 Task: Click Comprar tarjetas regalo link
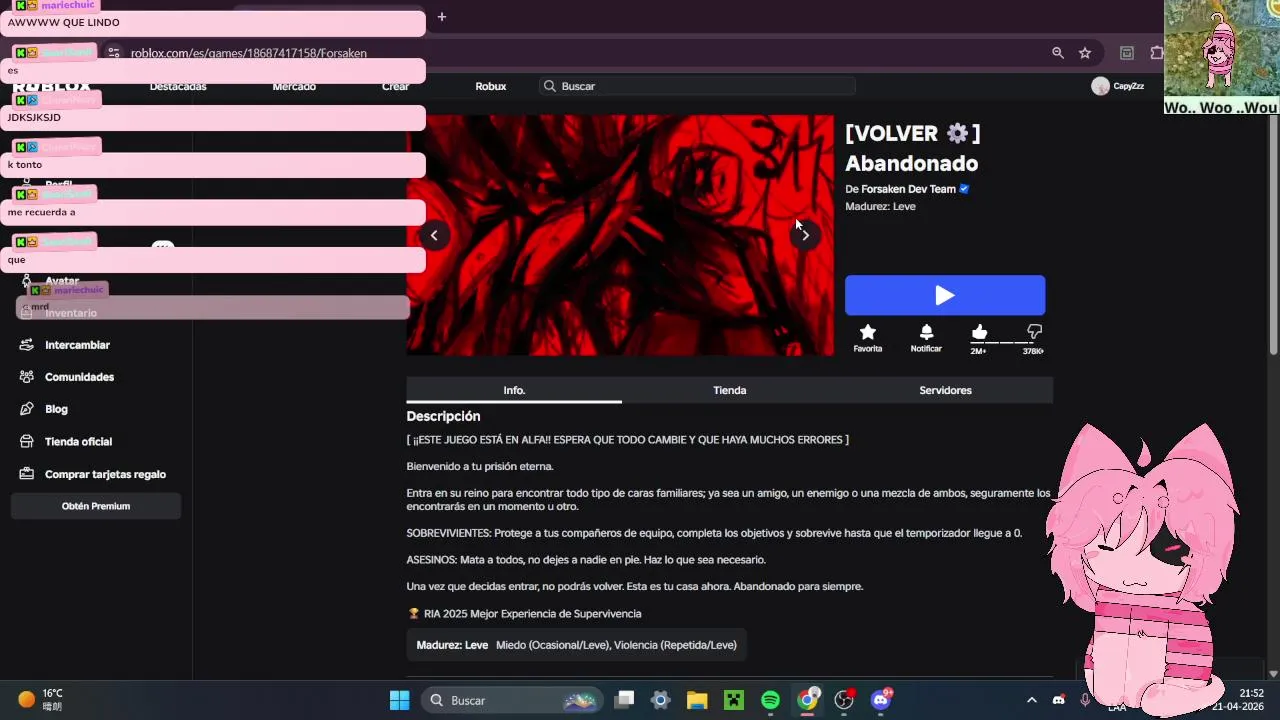[105, 474]
